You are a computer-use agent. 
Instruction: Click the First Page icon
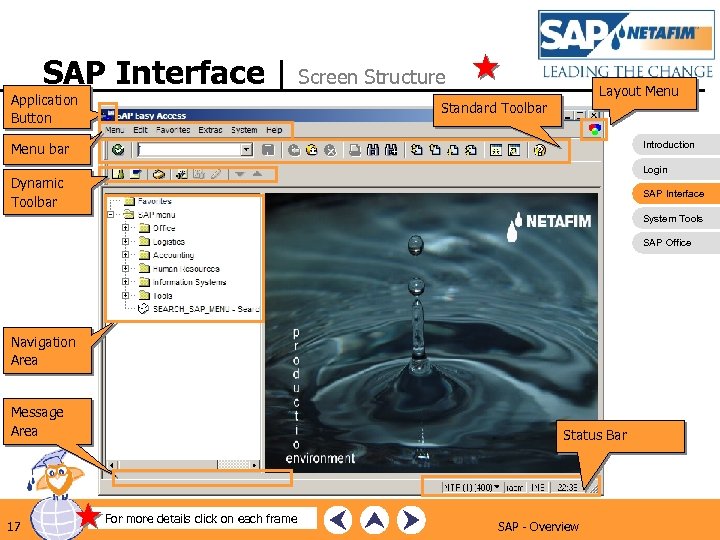[416, 150]
